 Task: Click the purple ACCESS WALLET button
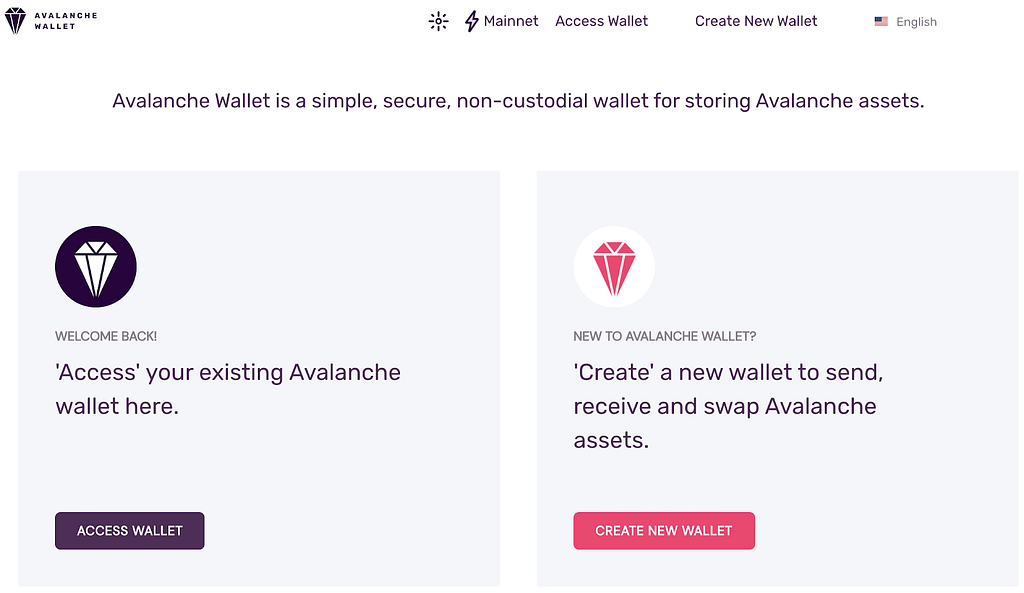[x=129, y=530]
